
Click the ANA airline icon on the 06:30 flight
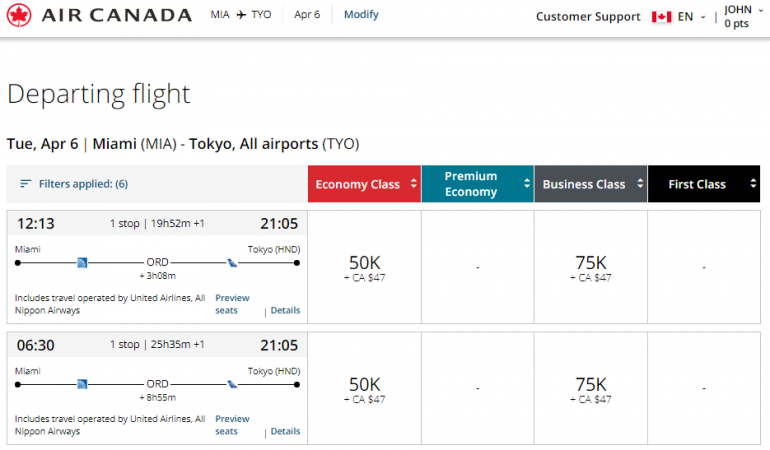click(x=232, y=384)
